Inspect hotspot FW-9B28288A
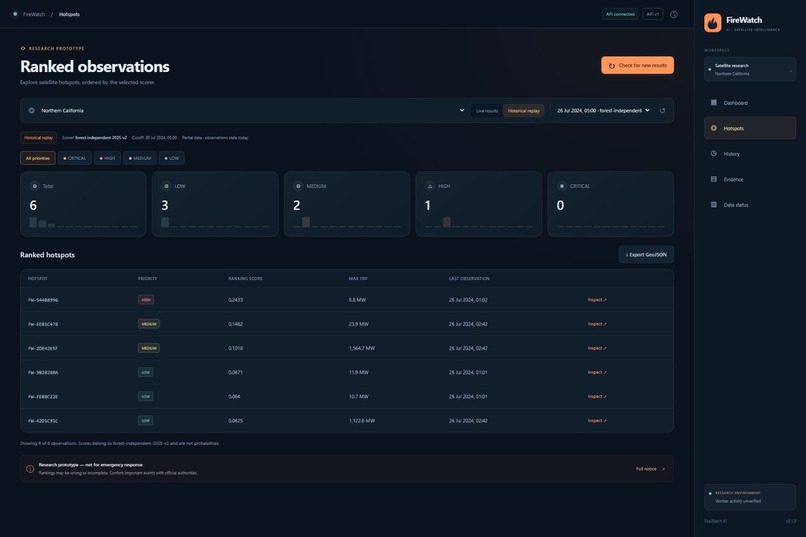 point(597,372)
